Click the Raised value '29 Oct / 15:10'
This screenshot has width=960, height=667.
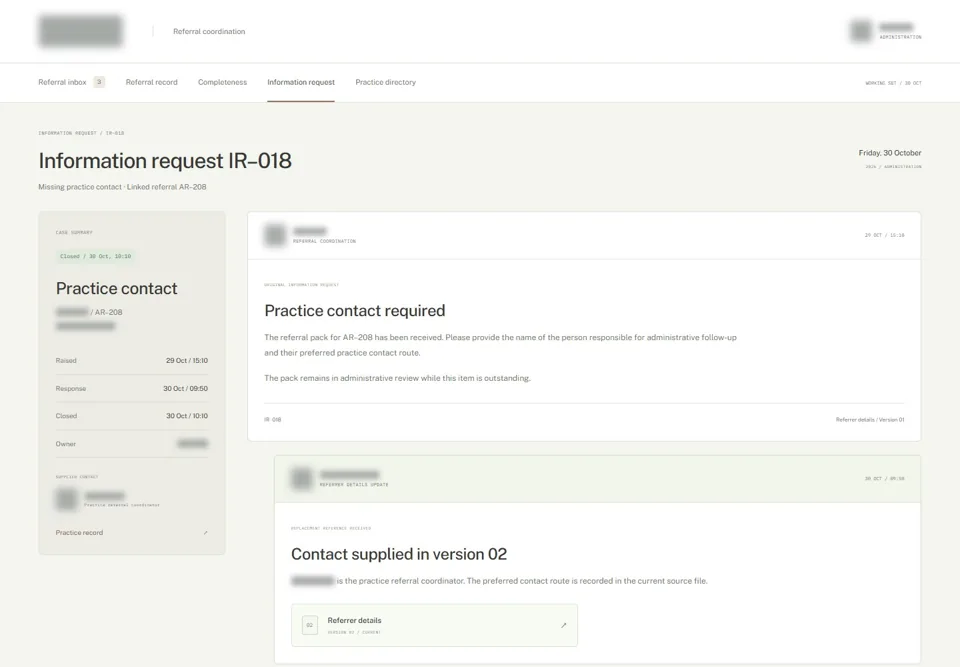[x=187, y=360]
